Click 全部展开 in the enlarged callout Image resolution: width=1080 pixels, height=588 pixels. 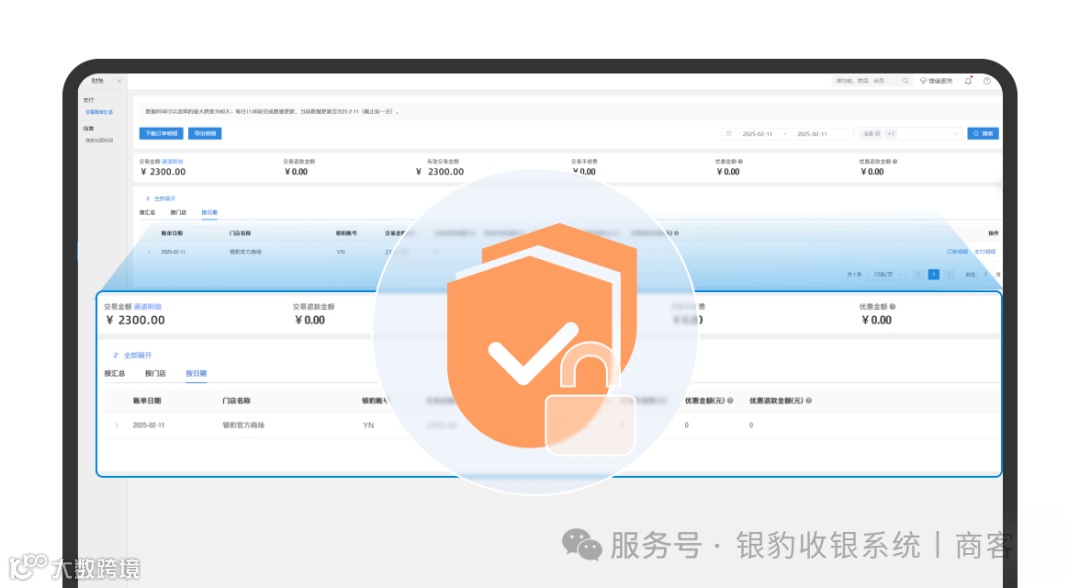pyautogui.click(x=132, y=355)
